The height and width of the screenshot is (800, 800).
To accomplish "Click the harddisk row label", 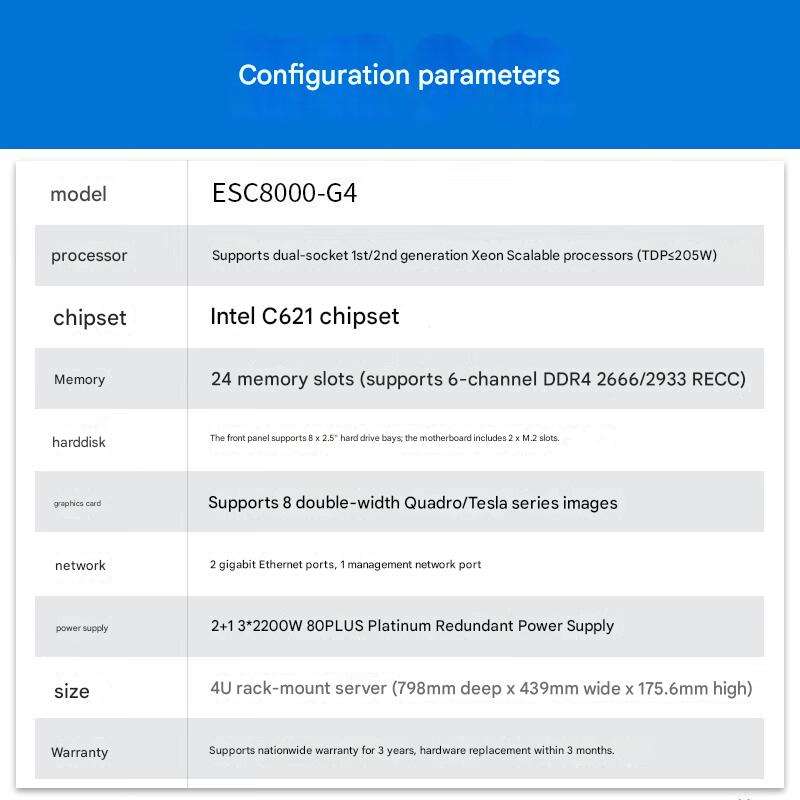I will [79, 442].
